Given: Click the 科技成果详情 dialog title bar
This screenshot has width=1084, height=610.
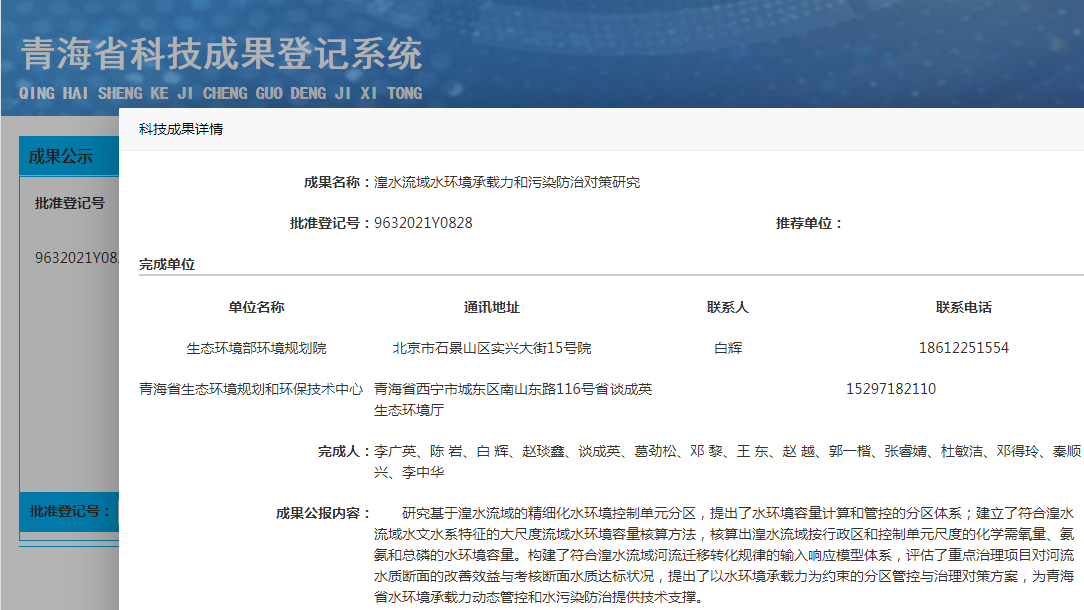Looking at the screenshot, I should pos(181,130).
